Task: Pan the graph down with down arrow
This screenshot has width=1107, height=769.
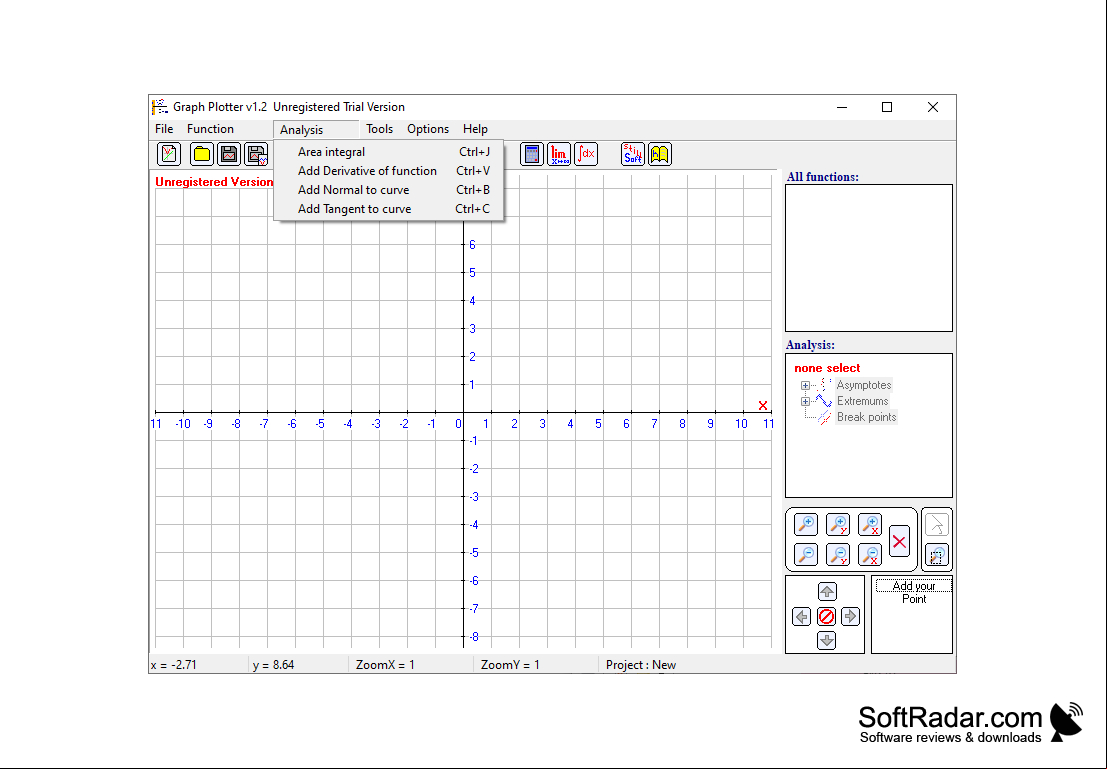Action: pyautogui.click(x=827, y=640)
